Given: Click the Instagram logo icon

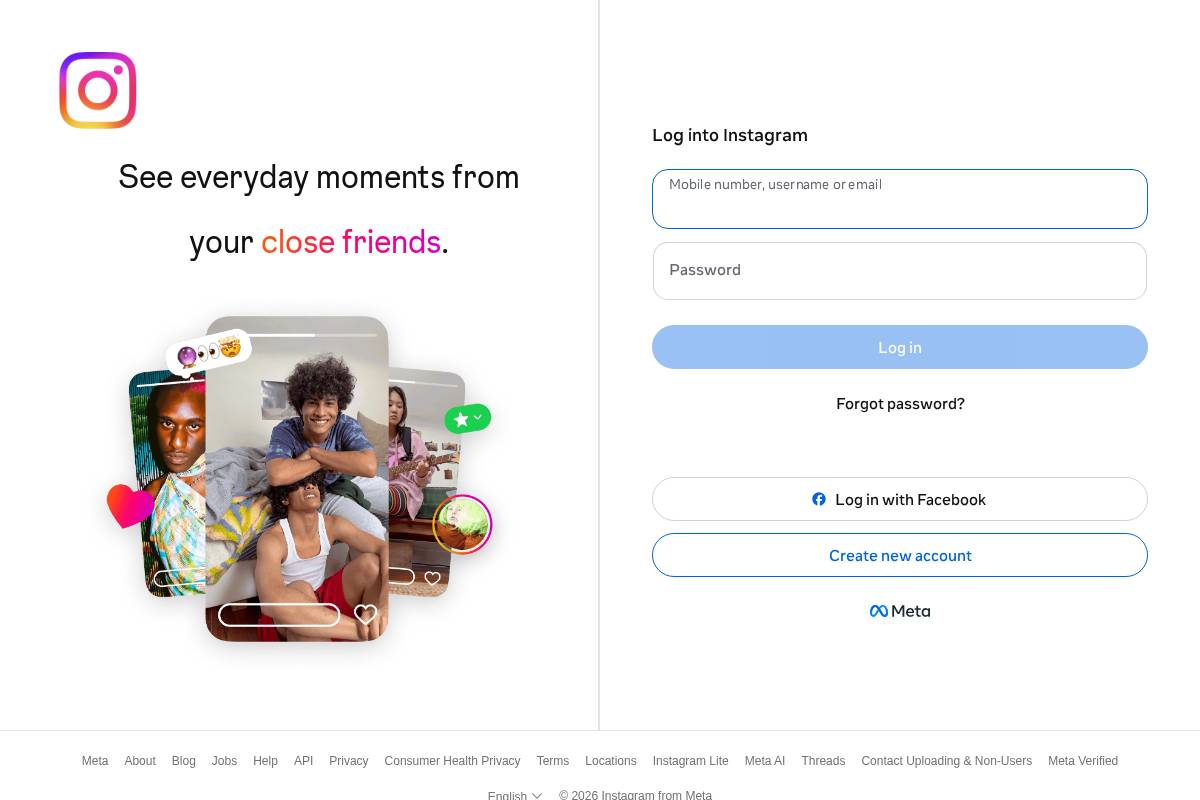Looking at the screenshot, I should (x=98, y=90).
